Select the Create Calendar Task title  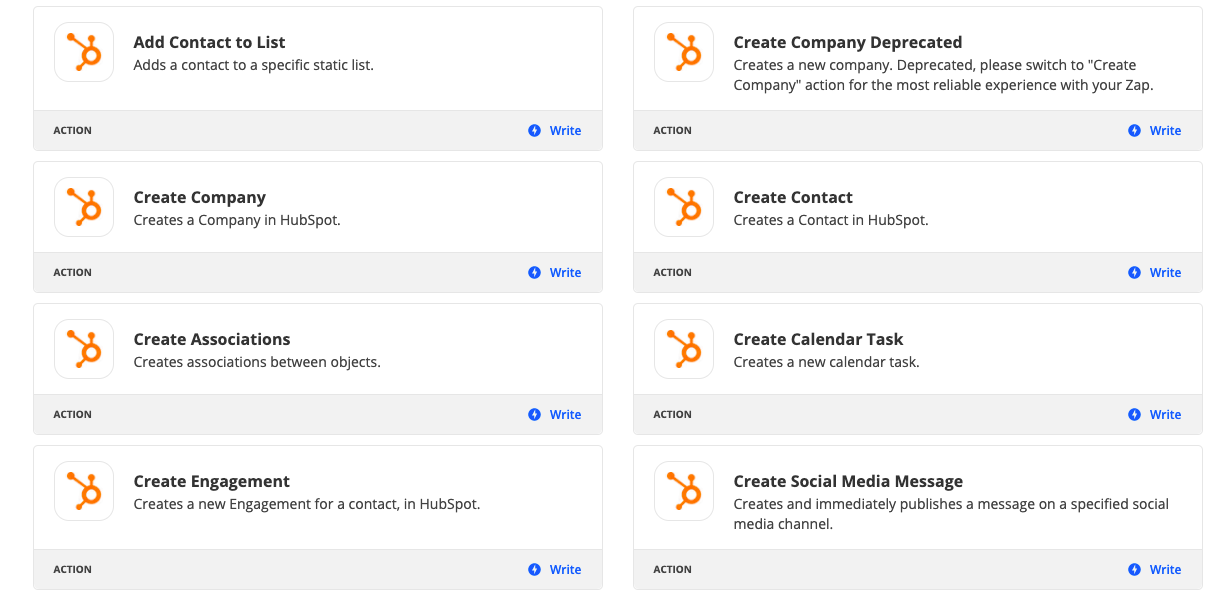pos(818,340)
